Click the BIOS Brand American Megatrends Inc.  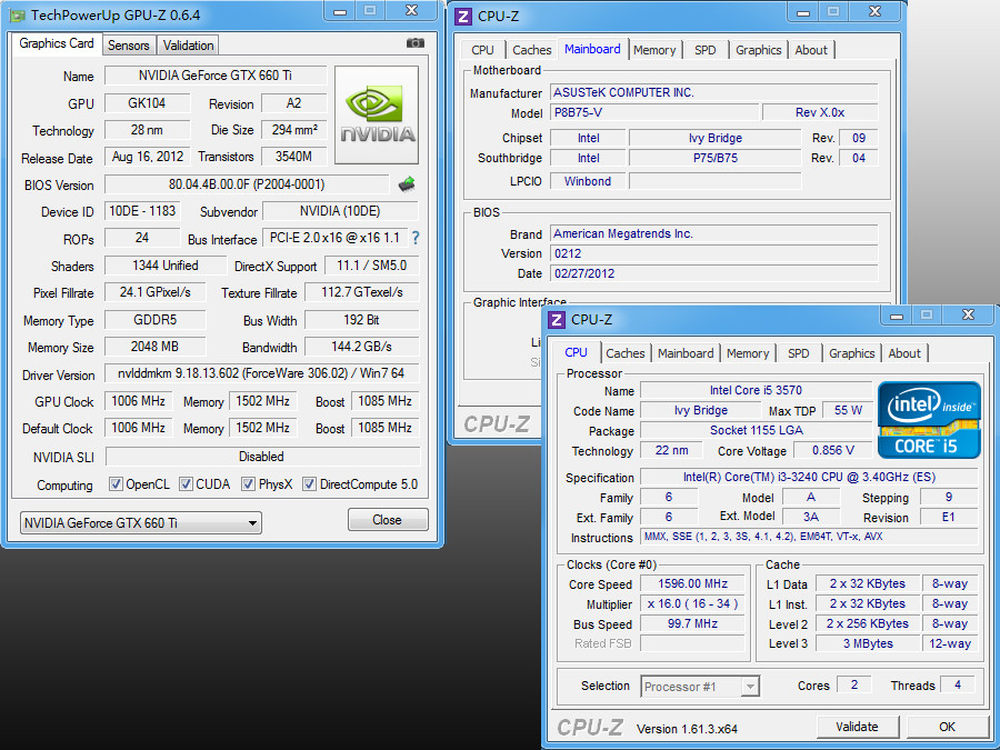pyautogui.click(x=714, y=233)
